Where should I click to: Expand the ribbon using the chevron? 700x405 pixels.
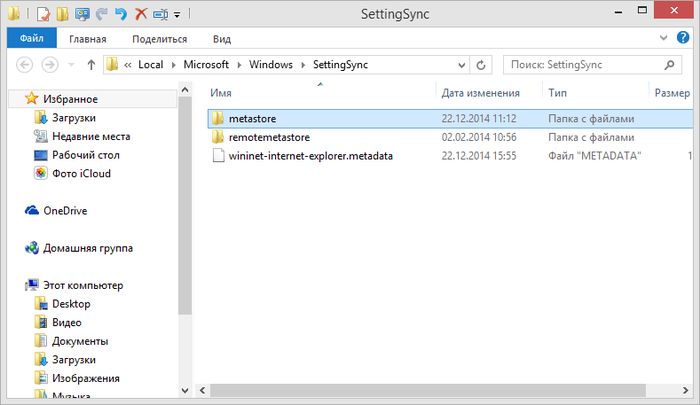(668, 38)
